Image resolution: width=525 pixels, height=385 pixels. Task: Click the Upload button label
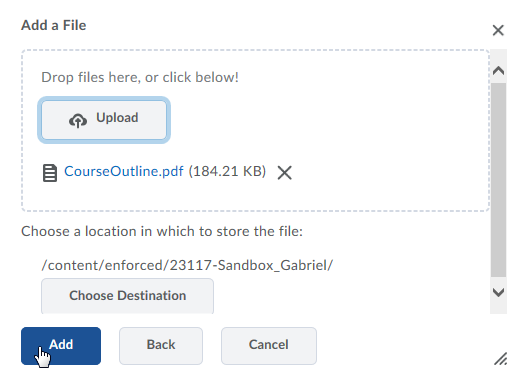click(117, 118)
